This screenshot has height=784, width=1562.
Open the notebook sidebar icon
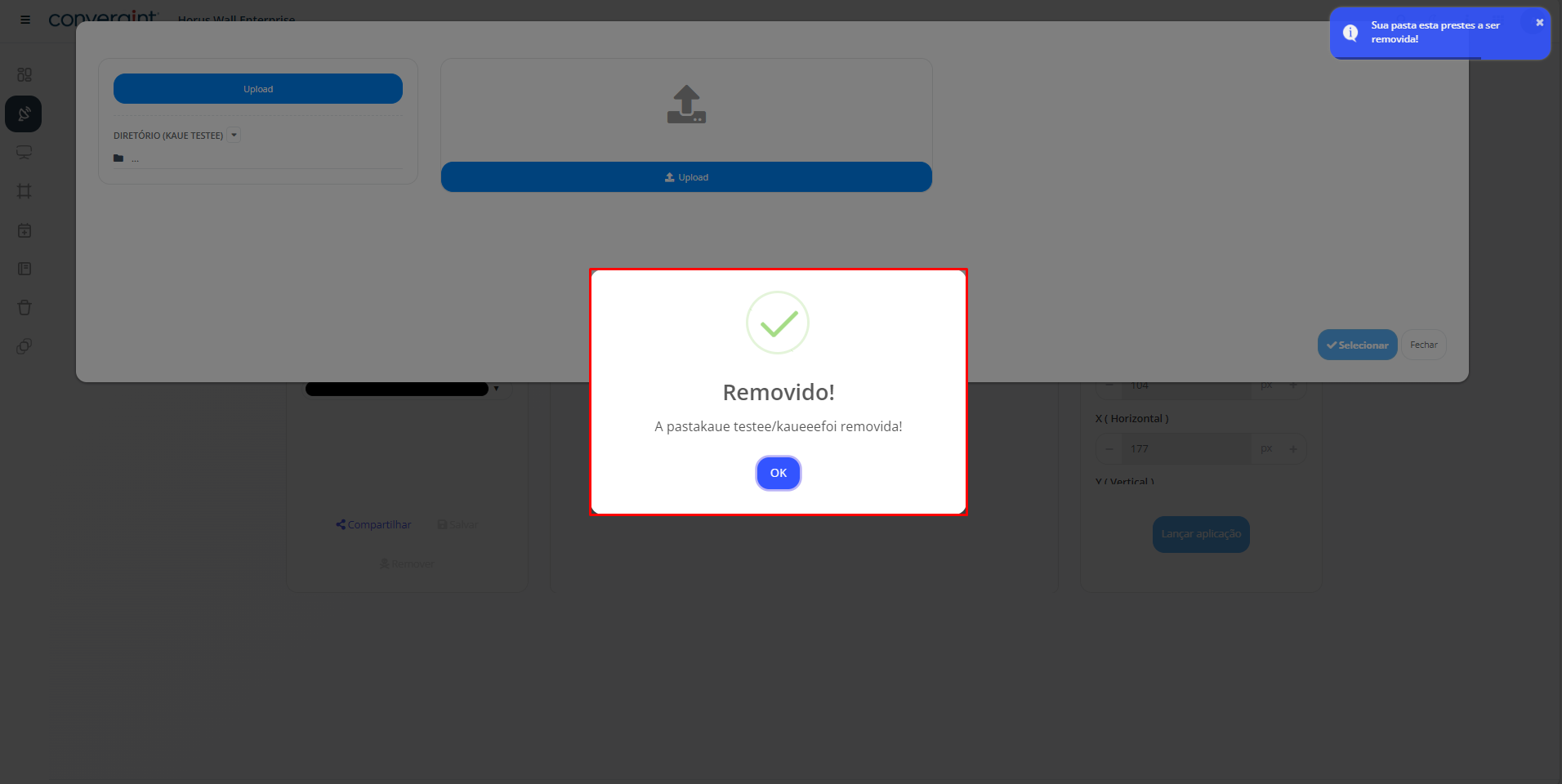click(x=25, y=269)
